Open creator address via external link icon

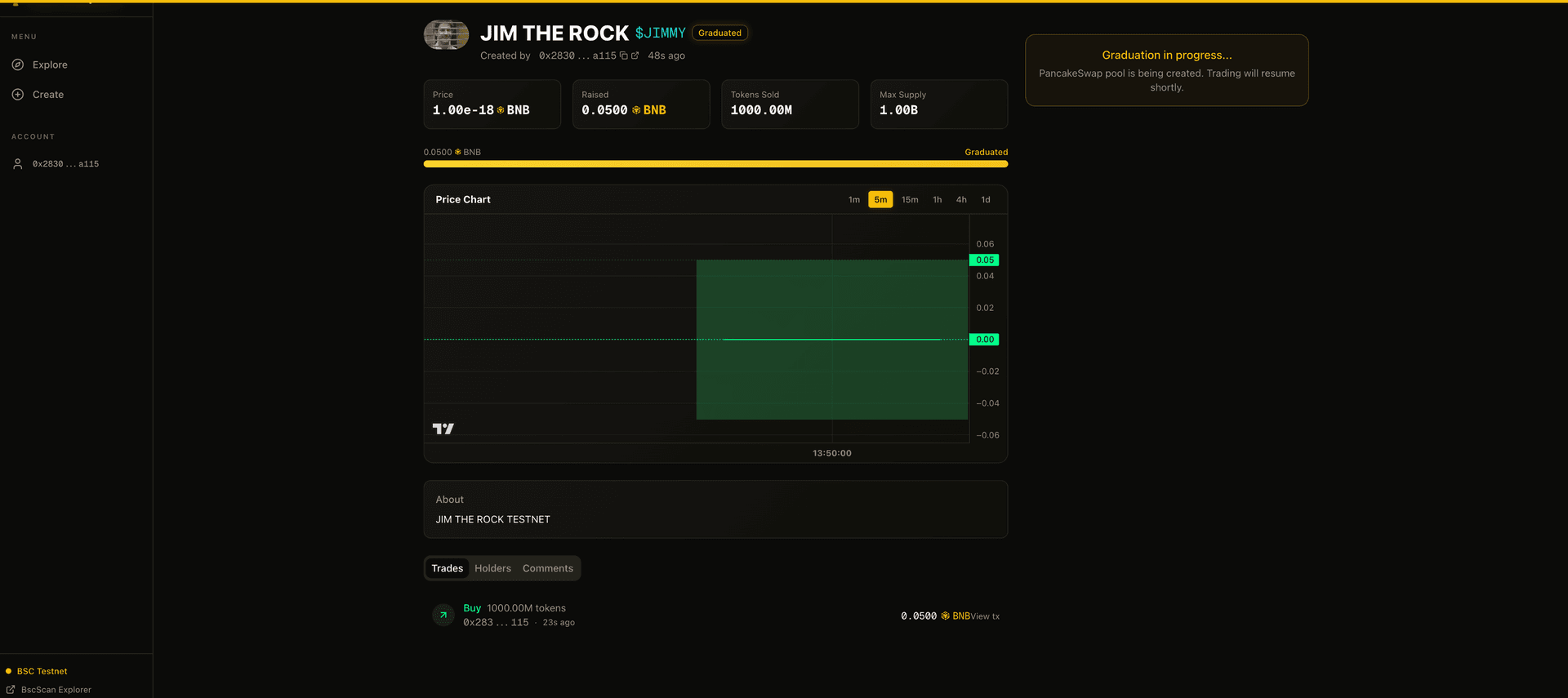(635, 56)
